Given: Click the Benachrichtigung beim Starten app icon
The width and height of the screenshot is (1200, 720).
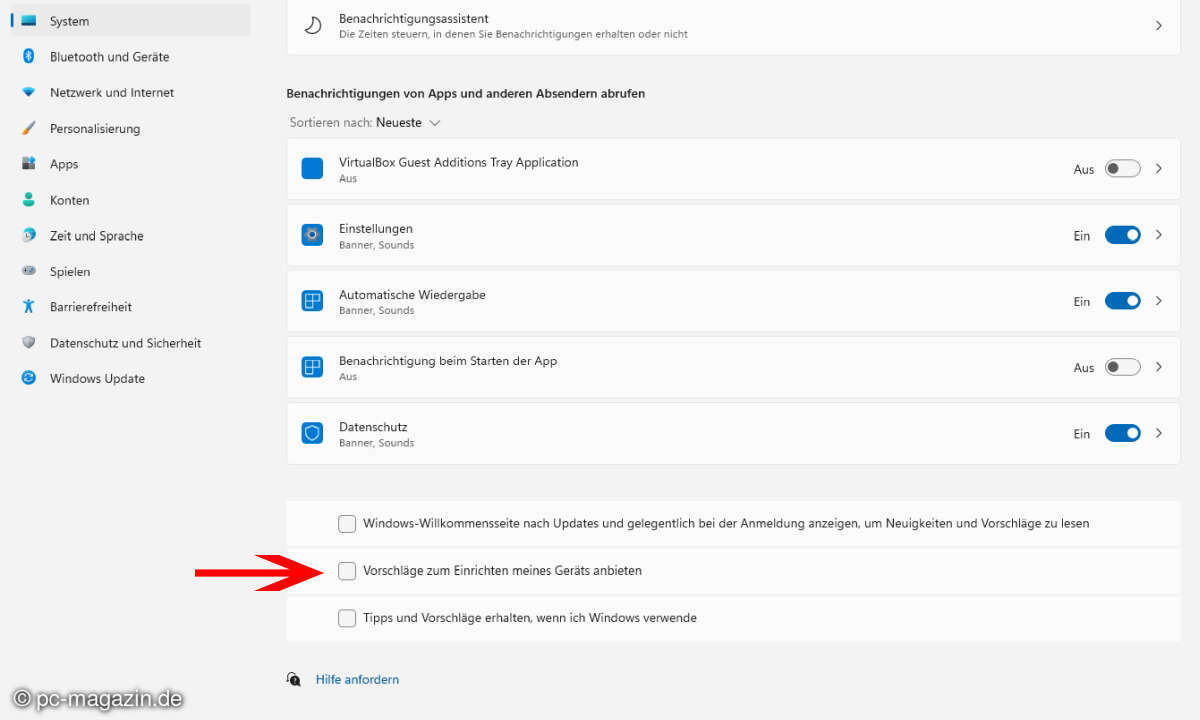Looking at the screenshot, I should [312, 367].
